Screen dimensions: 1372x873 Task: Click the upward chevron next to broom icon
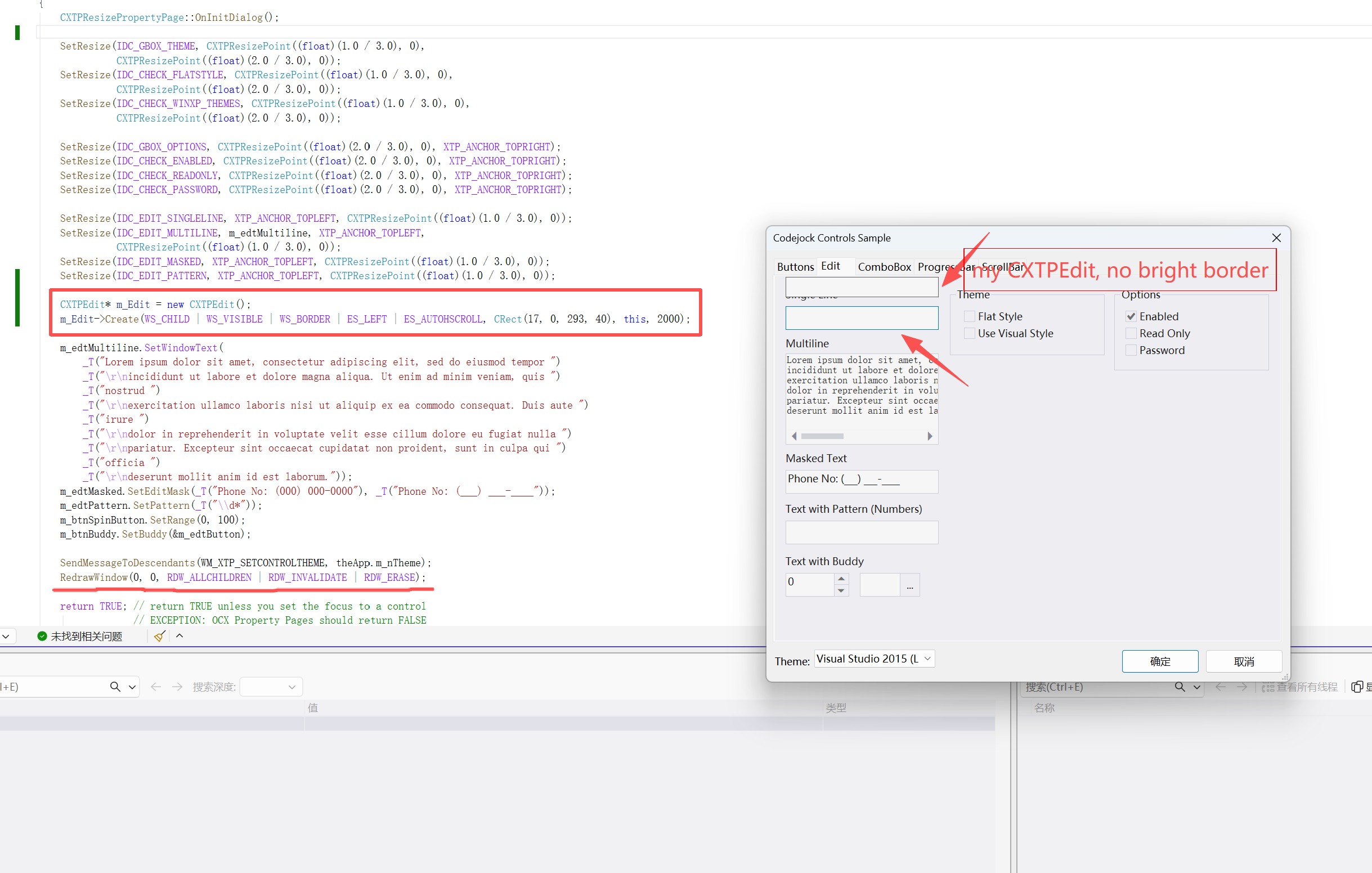coord(180,636)
